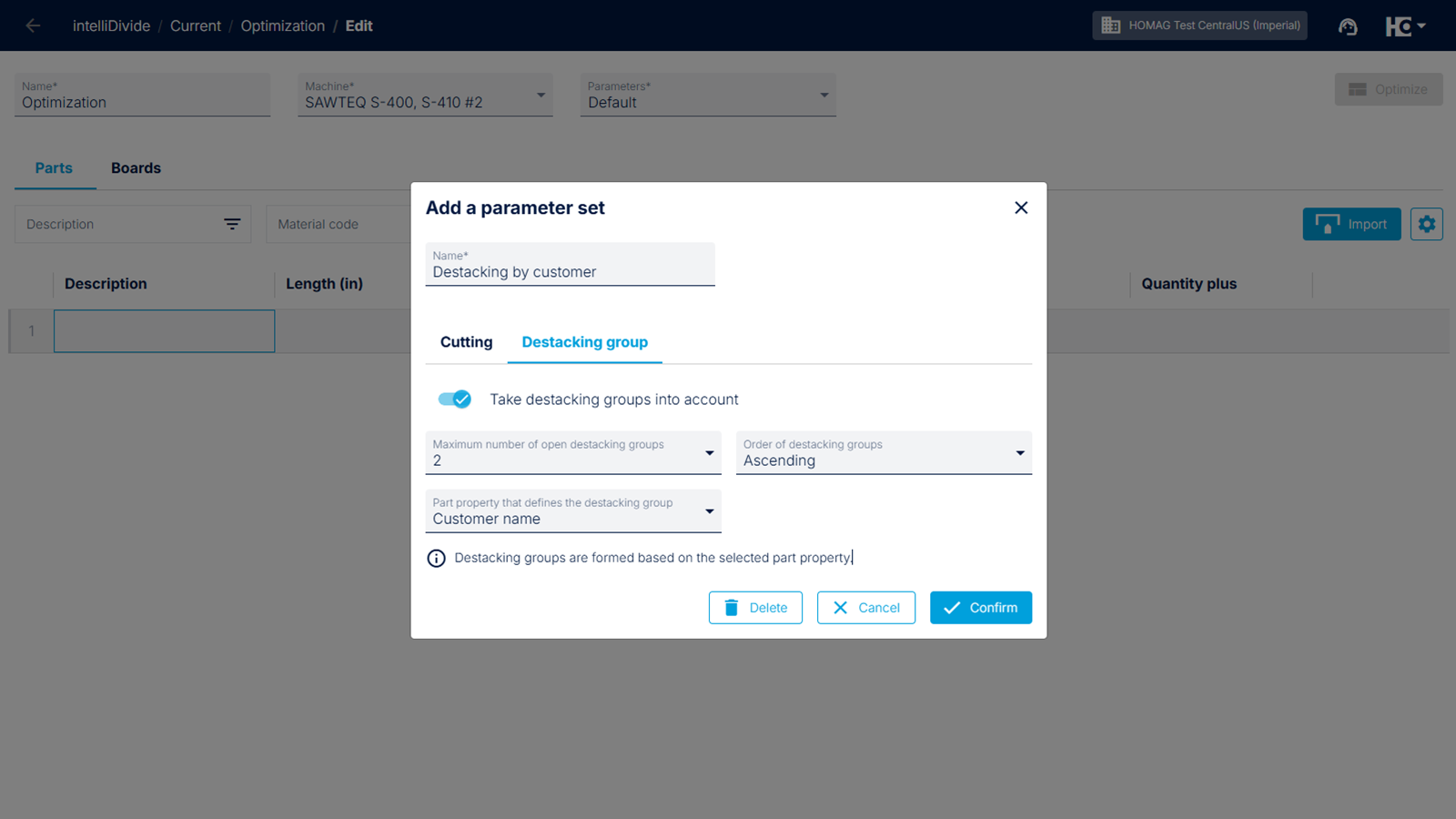Switch to the Boards tab
The height and width of the screenshot is (819, 1456).
pyautogui.click(x=136, y=168)
